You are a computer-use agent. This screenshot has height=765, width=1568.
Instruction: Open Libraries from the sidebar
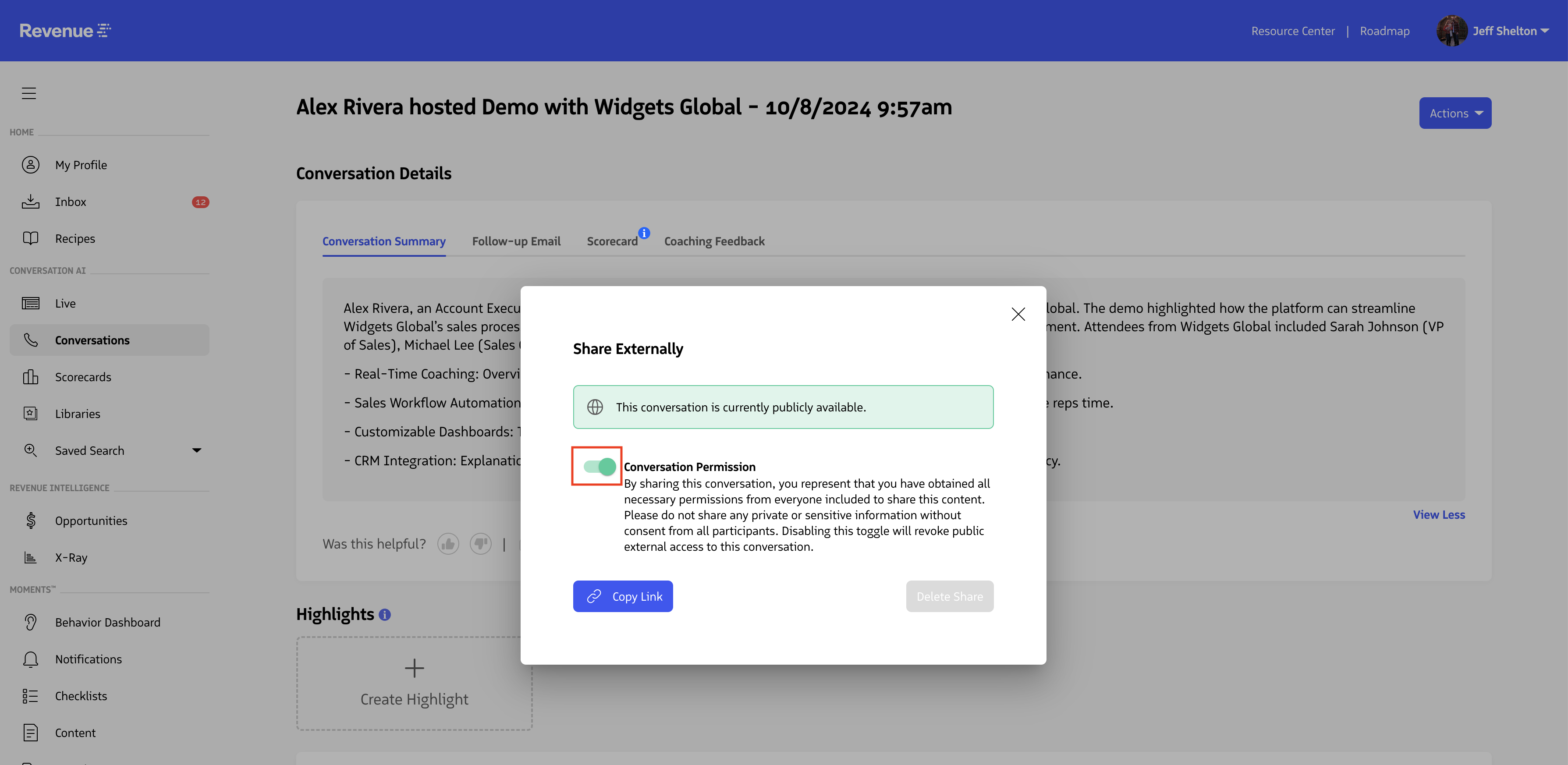[x=78, y=413]
